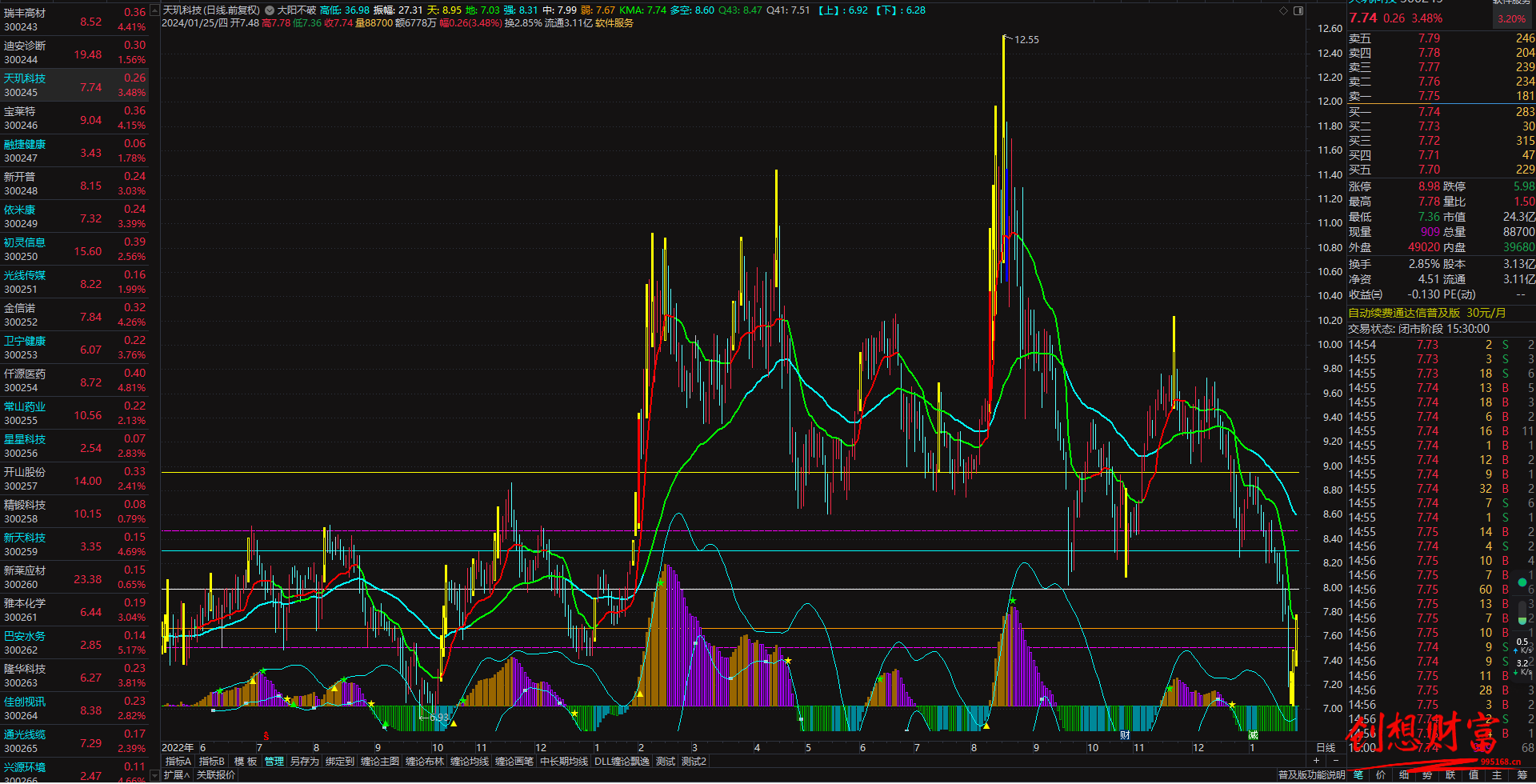Image resolution: width=1536 pixels, height=784 pixels.
Task: Zoom in the chart with plus button
Action: coord(1316,761)
